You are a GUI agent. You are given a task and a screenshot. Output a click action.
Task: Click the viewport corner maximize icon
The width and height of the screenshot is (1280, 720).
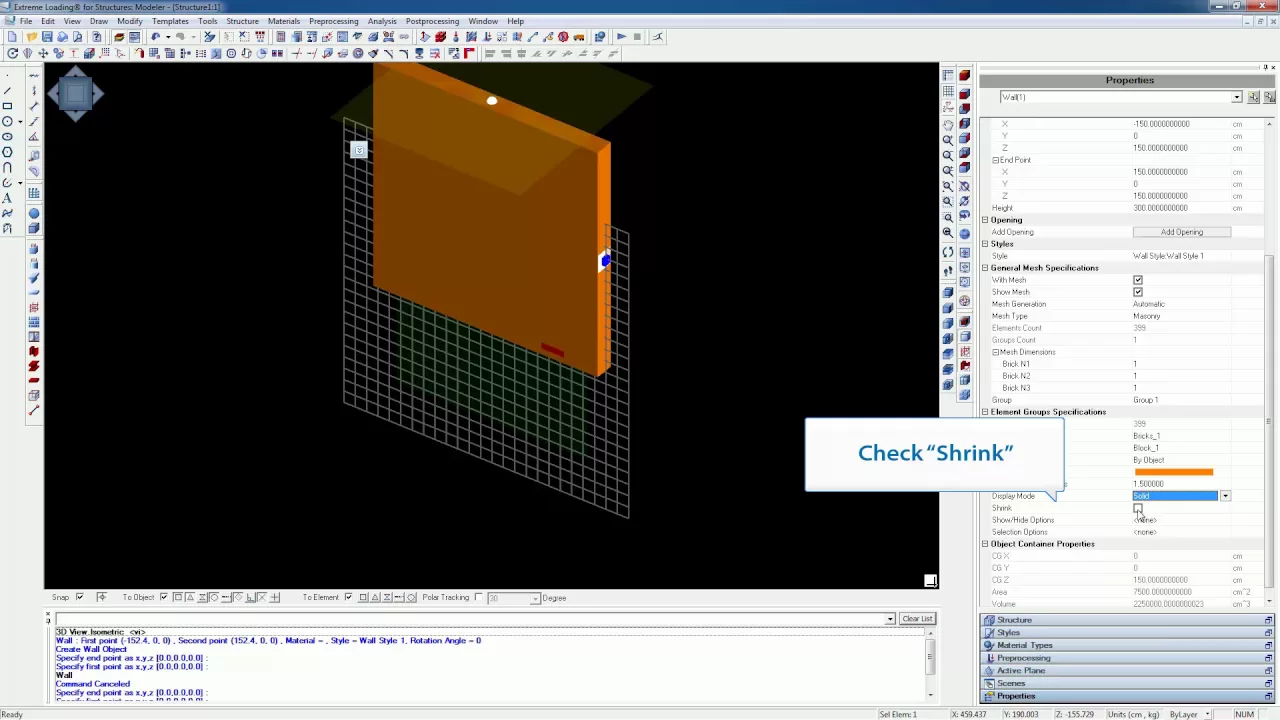(930, 581)
